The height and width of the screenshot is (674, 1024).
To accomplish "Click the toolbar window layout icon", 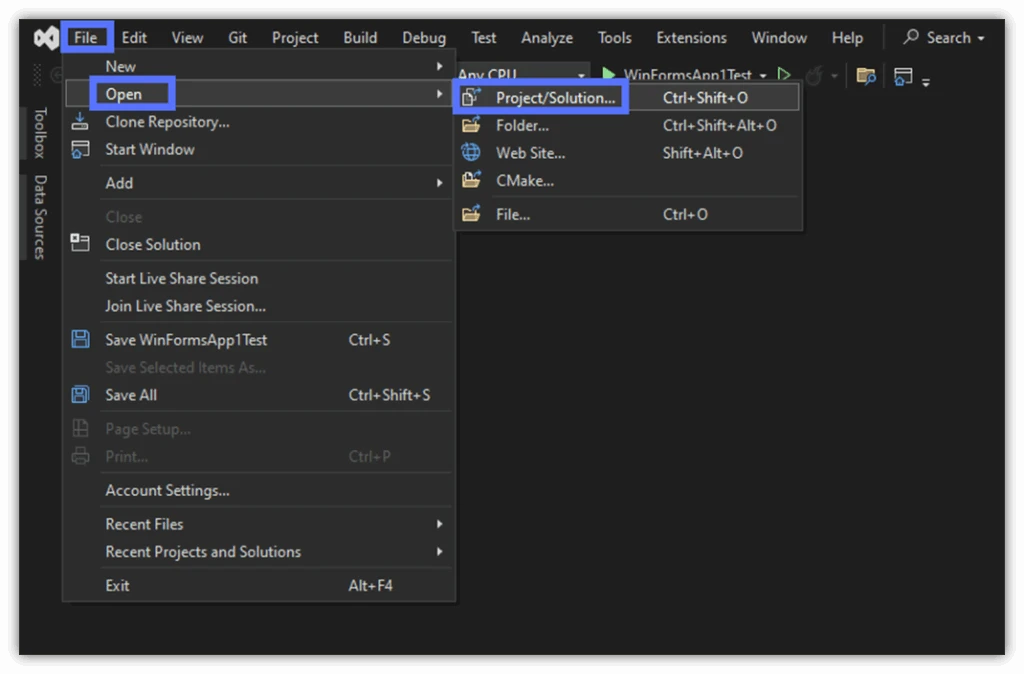I will point(903,76).
